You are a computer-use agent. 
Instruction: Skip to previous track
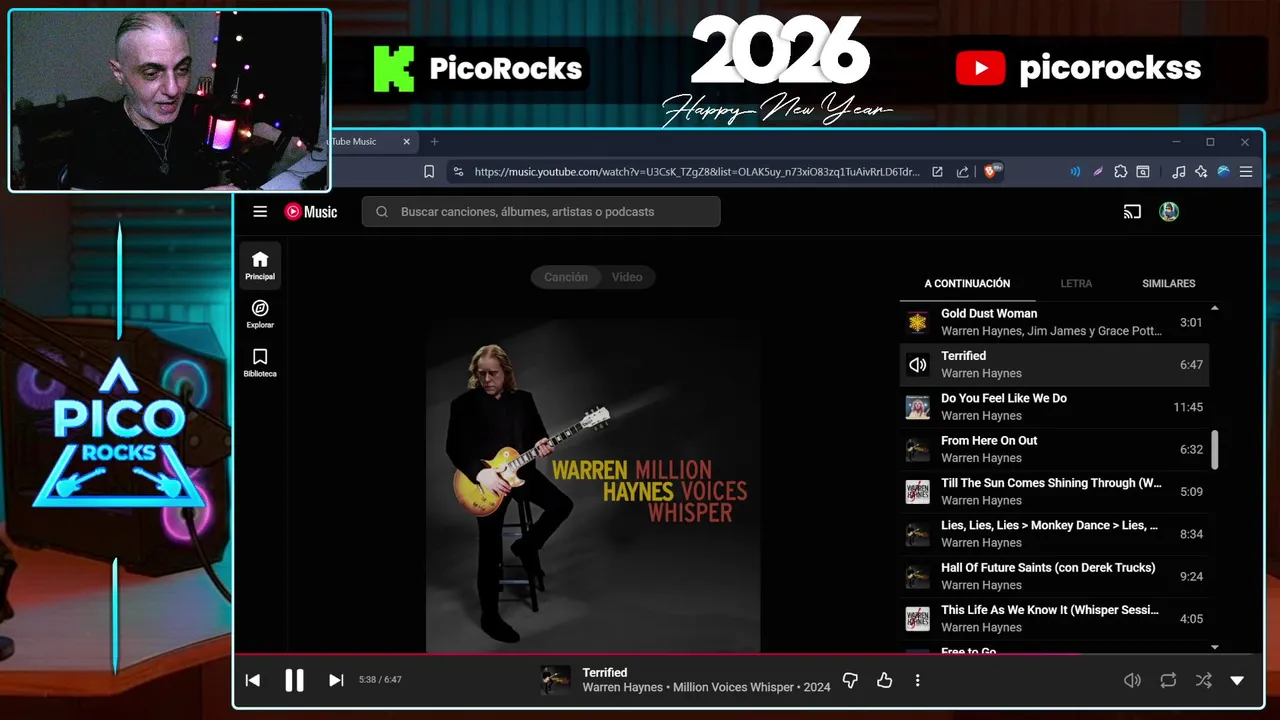253,680
